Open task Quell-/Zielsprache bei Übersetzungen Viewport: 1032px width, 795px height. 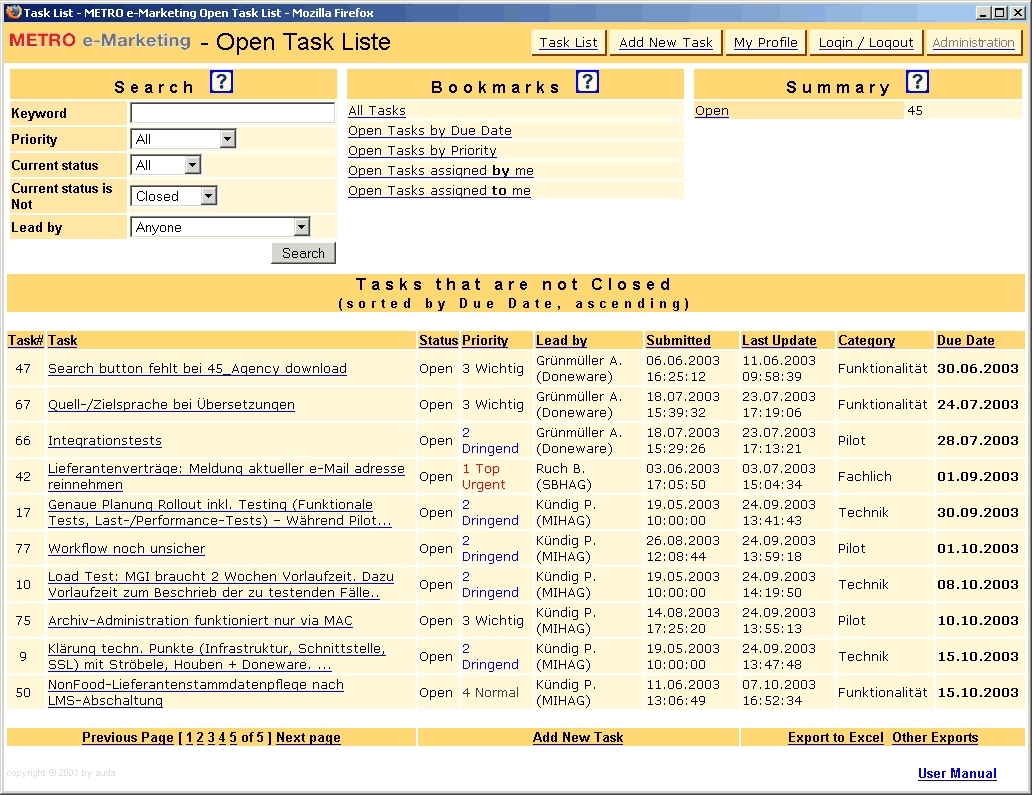[171, 405]
